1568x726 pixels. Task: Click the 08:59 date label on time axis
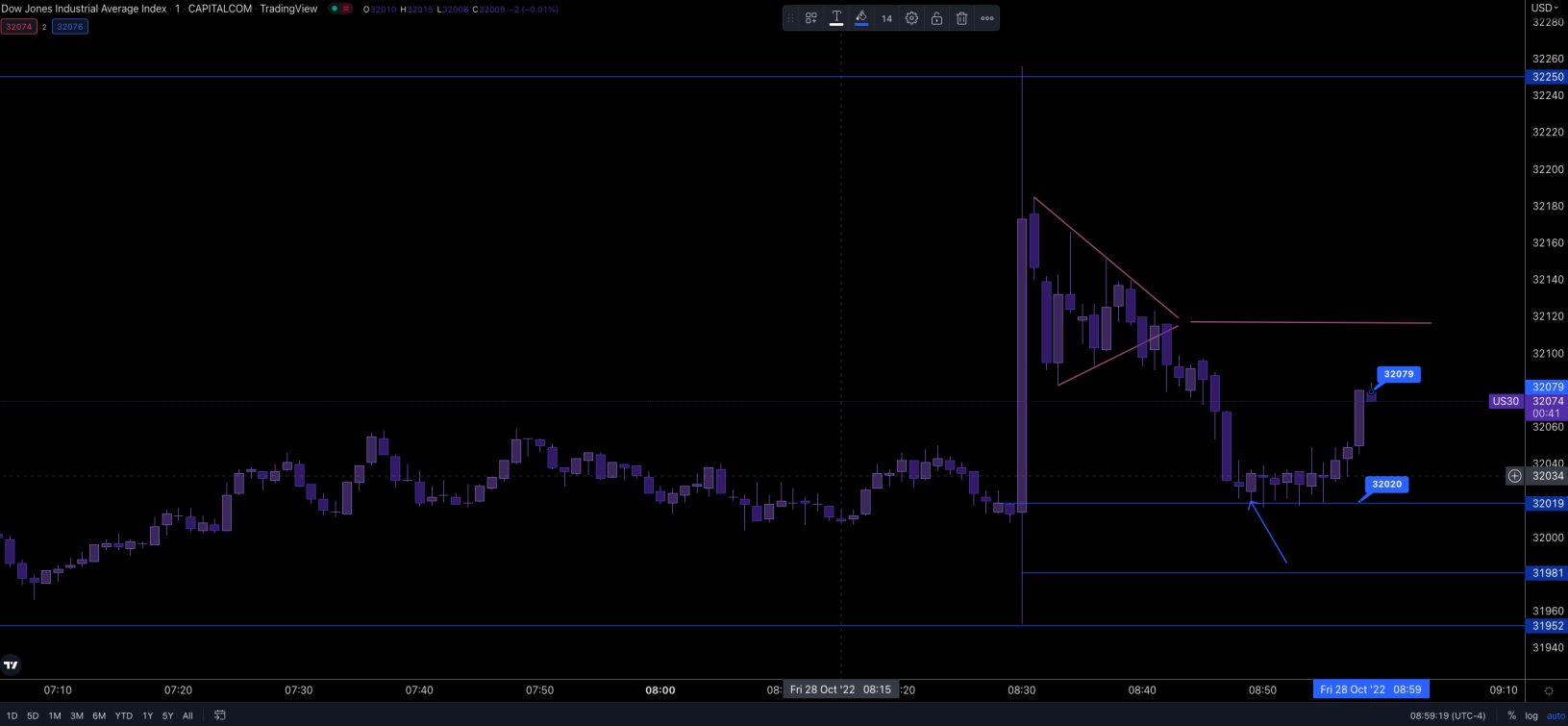point(1371,689)
